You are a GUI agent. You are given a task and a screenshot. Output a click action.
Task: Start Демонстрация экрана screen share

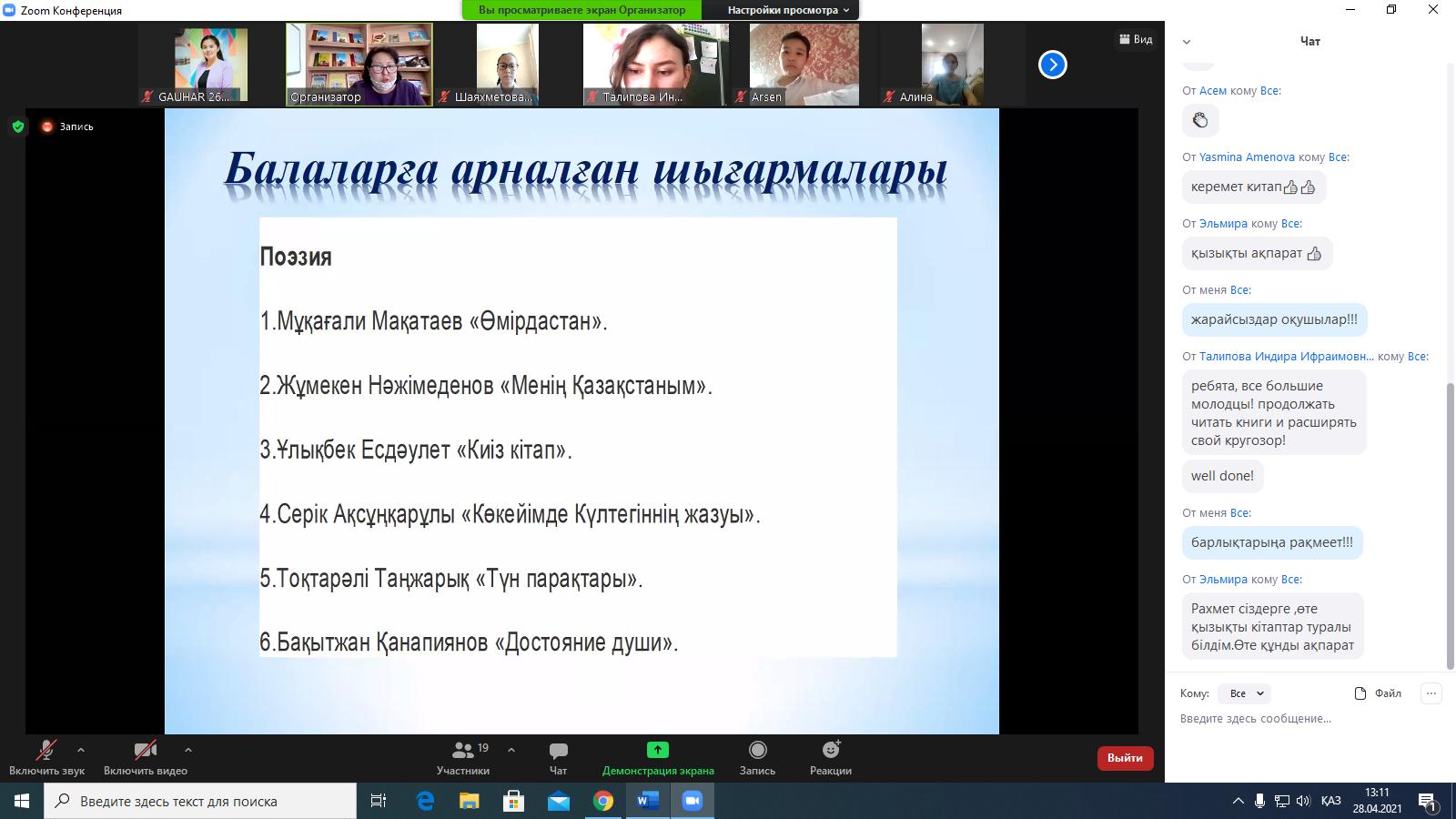pyautogui.click(x=658, y=758)
